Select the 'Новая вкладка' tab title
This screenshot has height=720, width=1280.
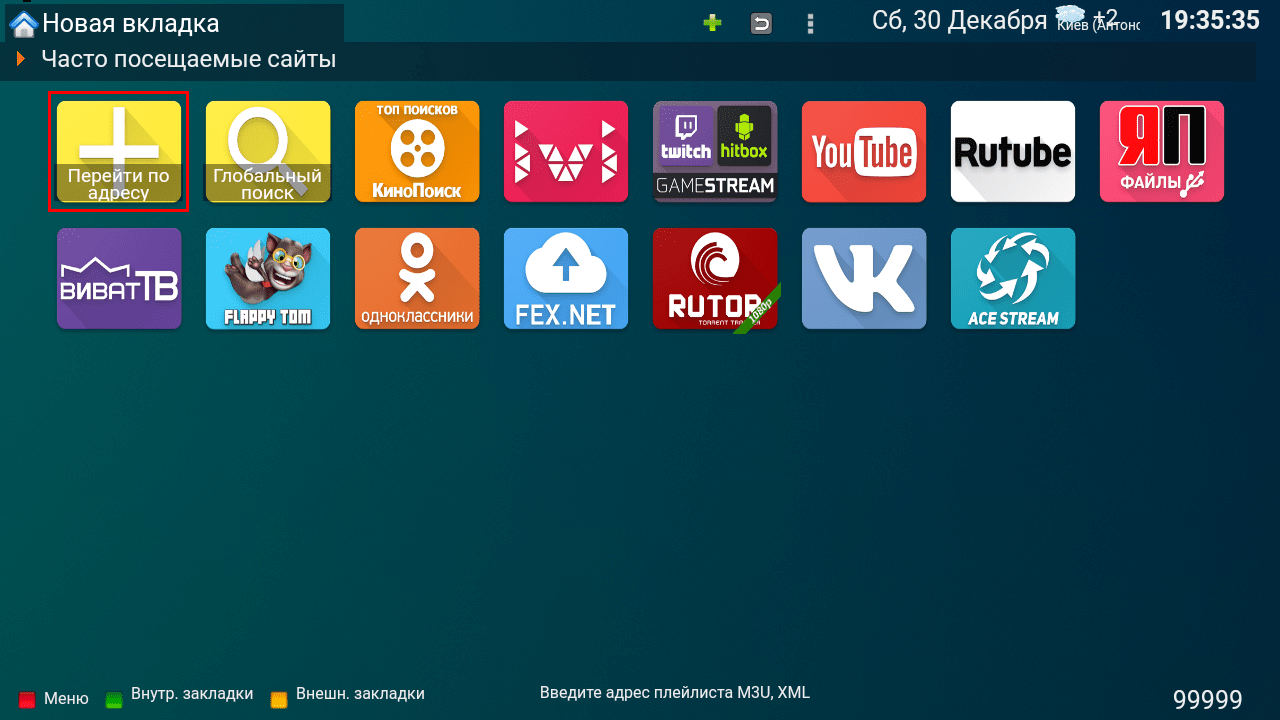(131, 22)
